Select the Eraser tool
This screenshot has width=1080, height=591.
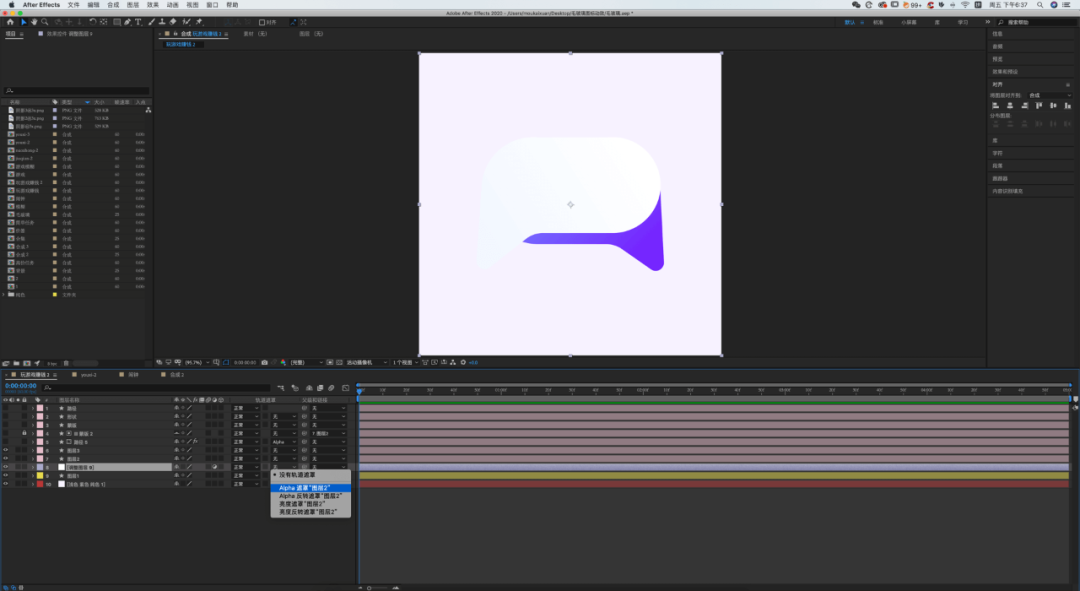click(173, 21)
